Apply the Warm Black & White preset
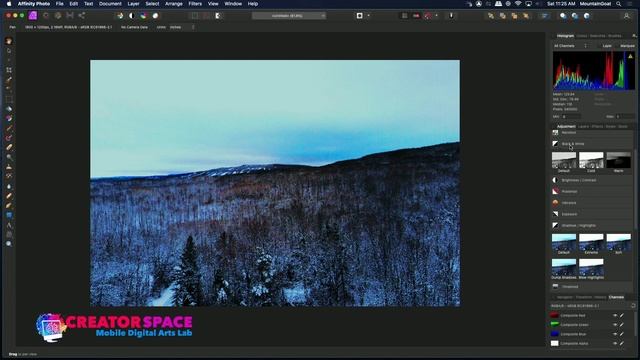Screen dimensions: 640x360 click(618, 162)
